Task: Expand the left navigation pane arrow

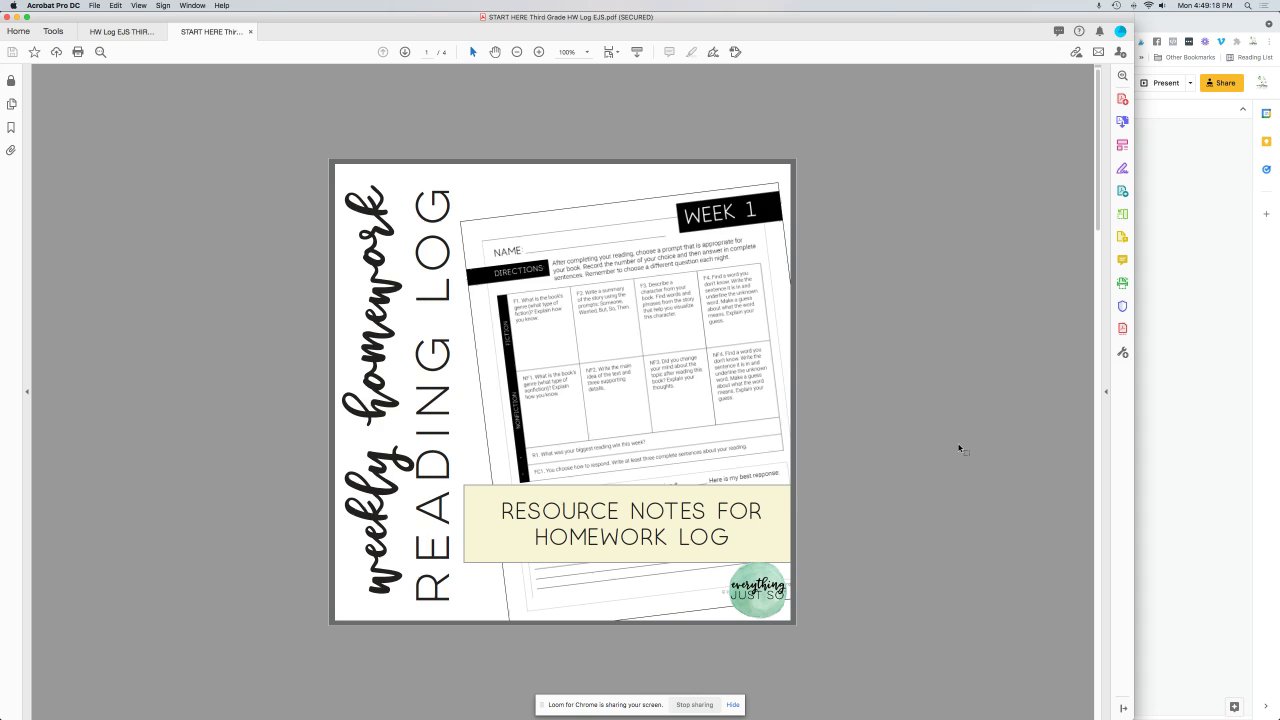Action: coord(27,392)
